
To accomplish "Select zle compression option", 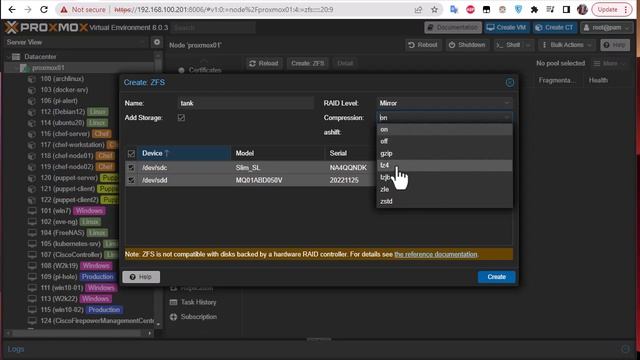I will click(444, 189).
